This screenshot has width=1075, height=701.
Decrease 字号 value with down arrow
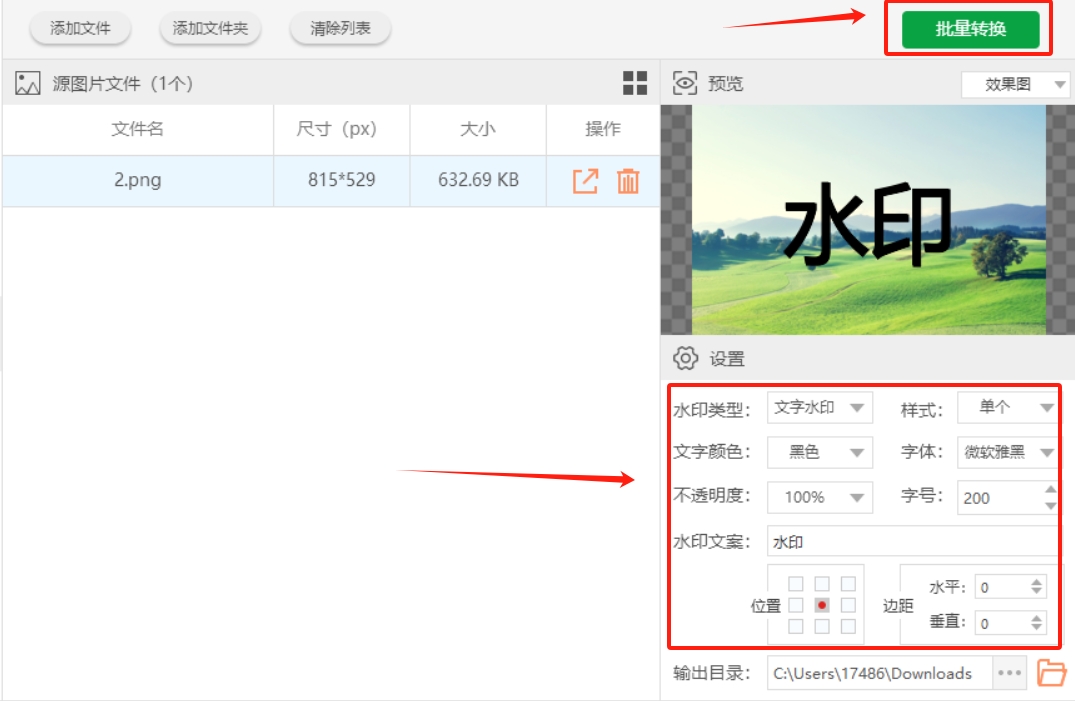[x=1050, y=506]
